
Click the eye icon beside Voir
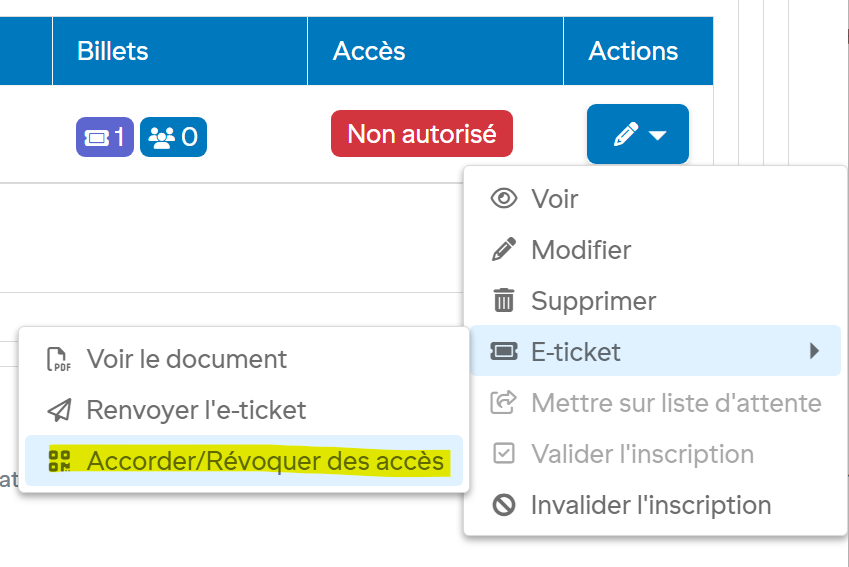pos(504,198)
